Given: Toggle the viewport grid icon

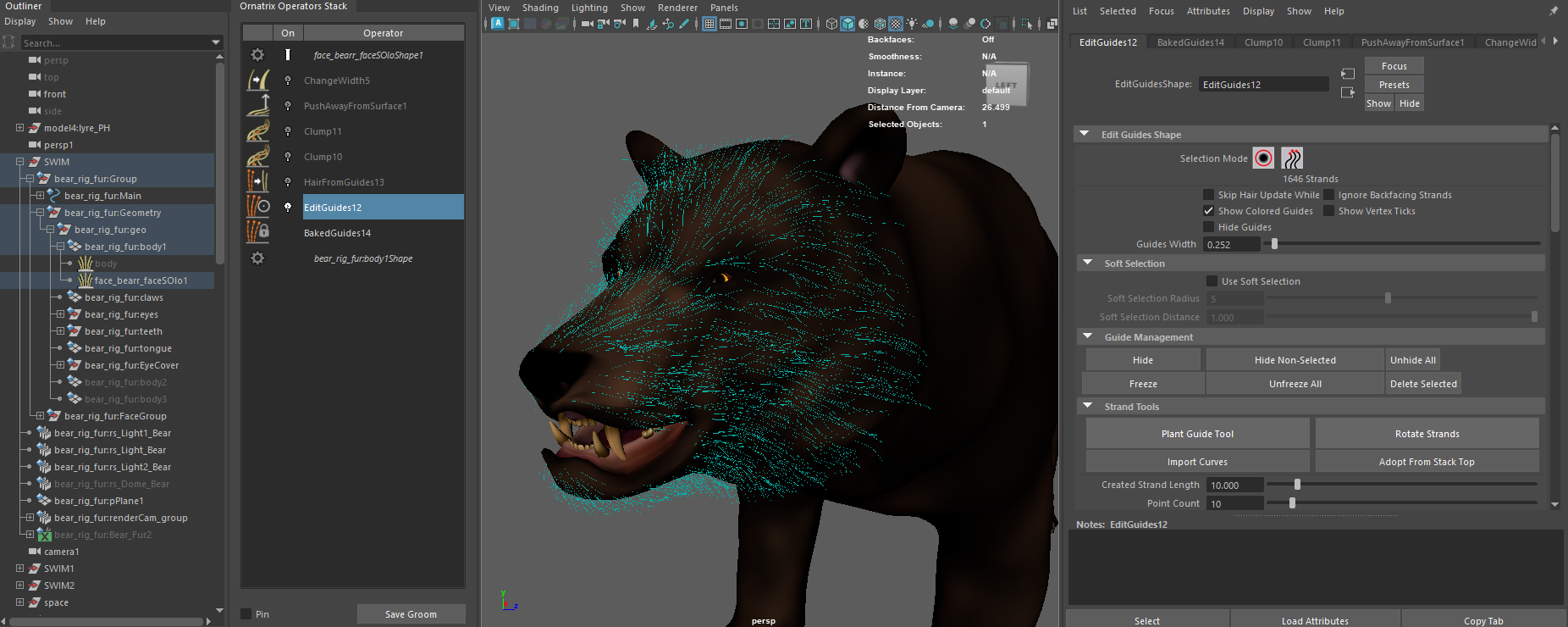Looking at the screenshot, I should point(709,24).
